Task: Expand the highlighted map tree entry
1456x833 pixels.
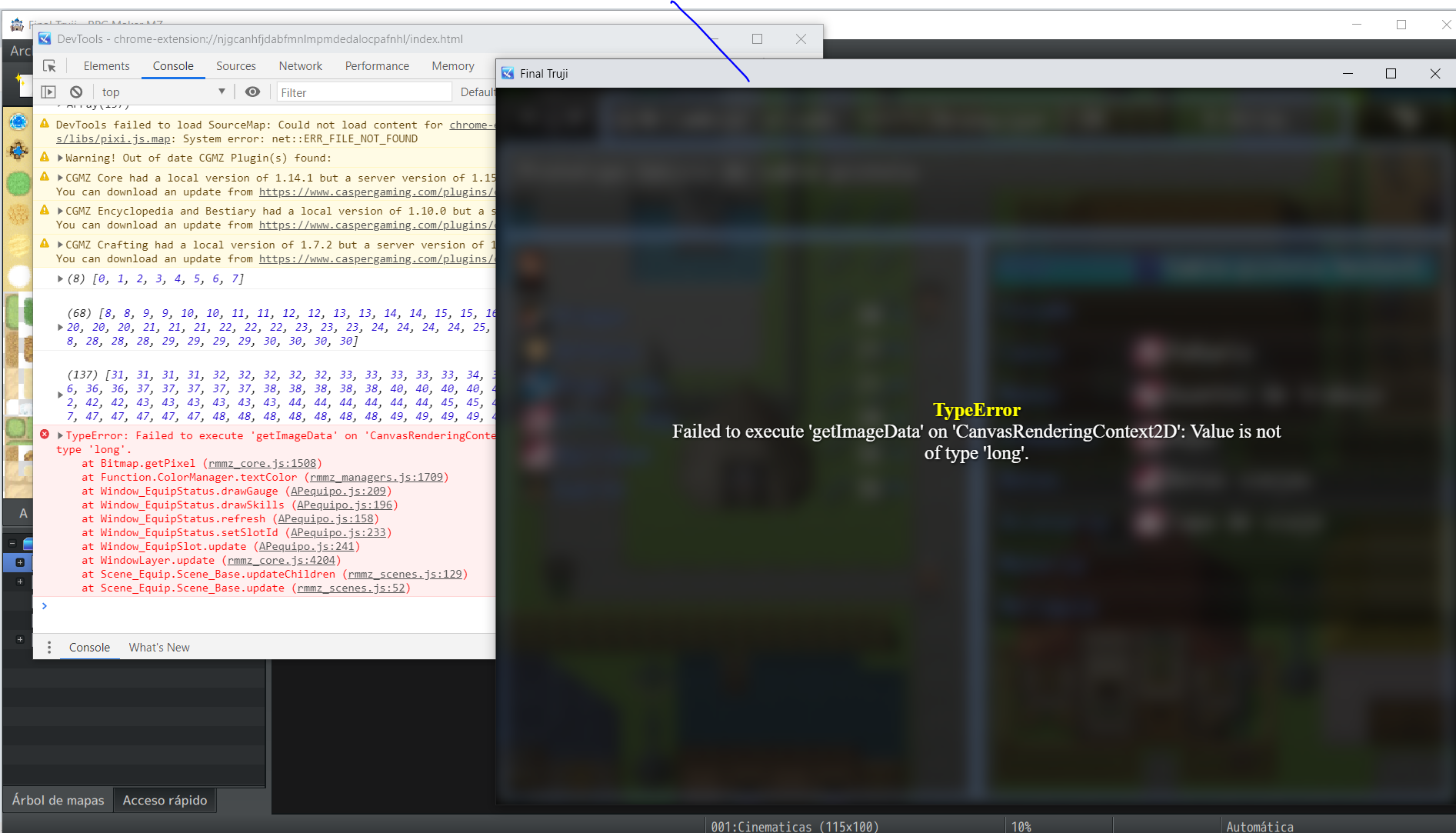Action: tap(20, 562)
